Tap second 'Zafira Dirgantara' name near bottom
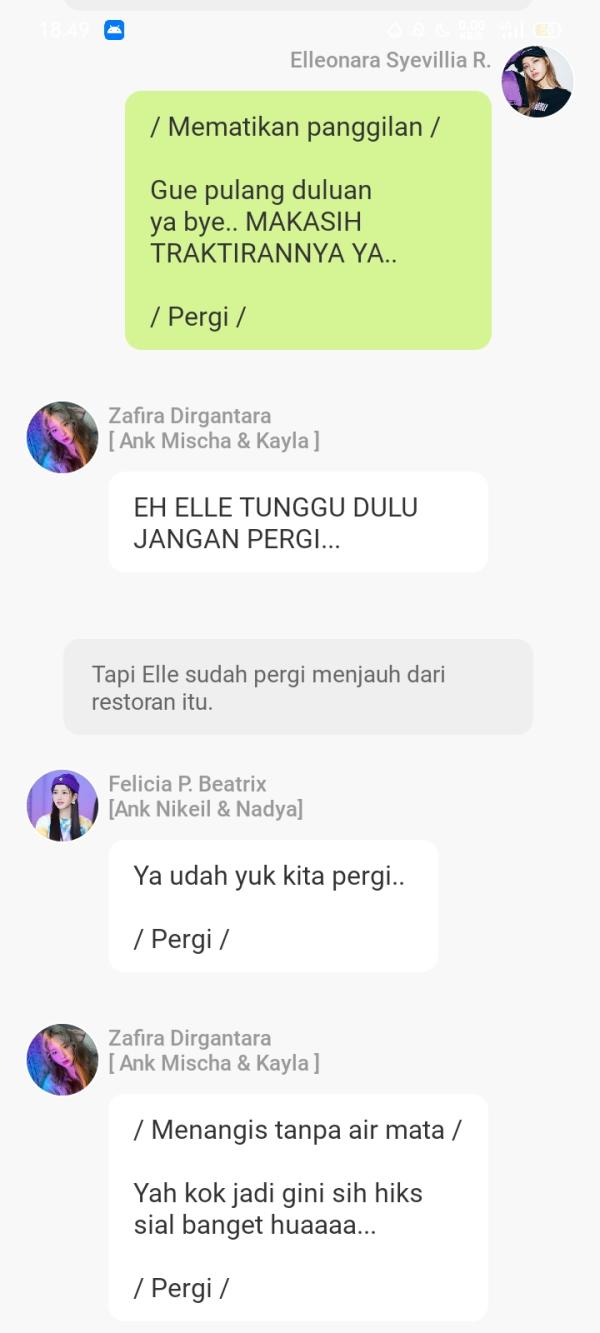 (x=189, y=1038)
